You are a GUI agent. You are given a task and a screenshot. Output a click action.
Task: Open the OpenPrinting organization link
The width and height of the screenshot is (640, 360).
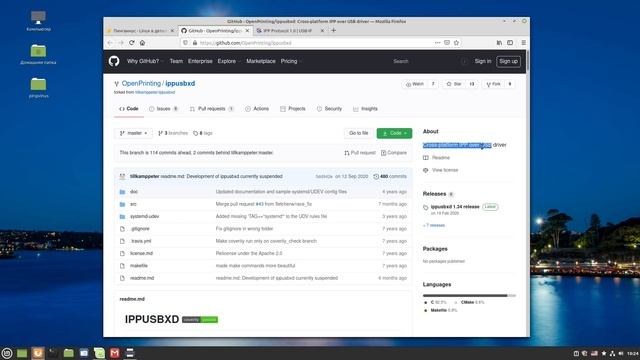[x=141, y=83]
